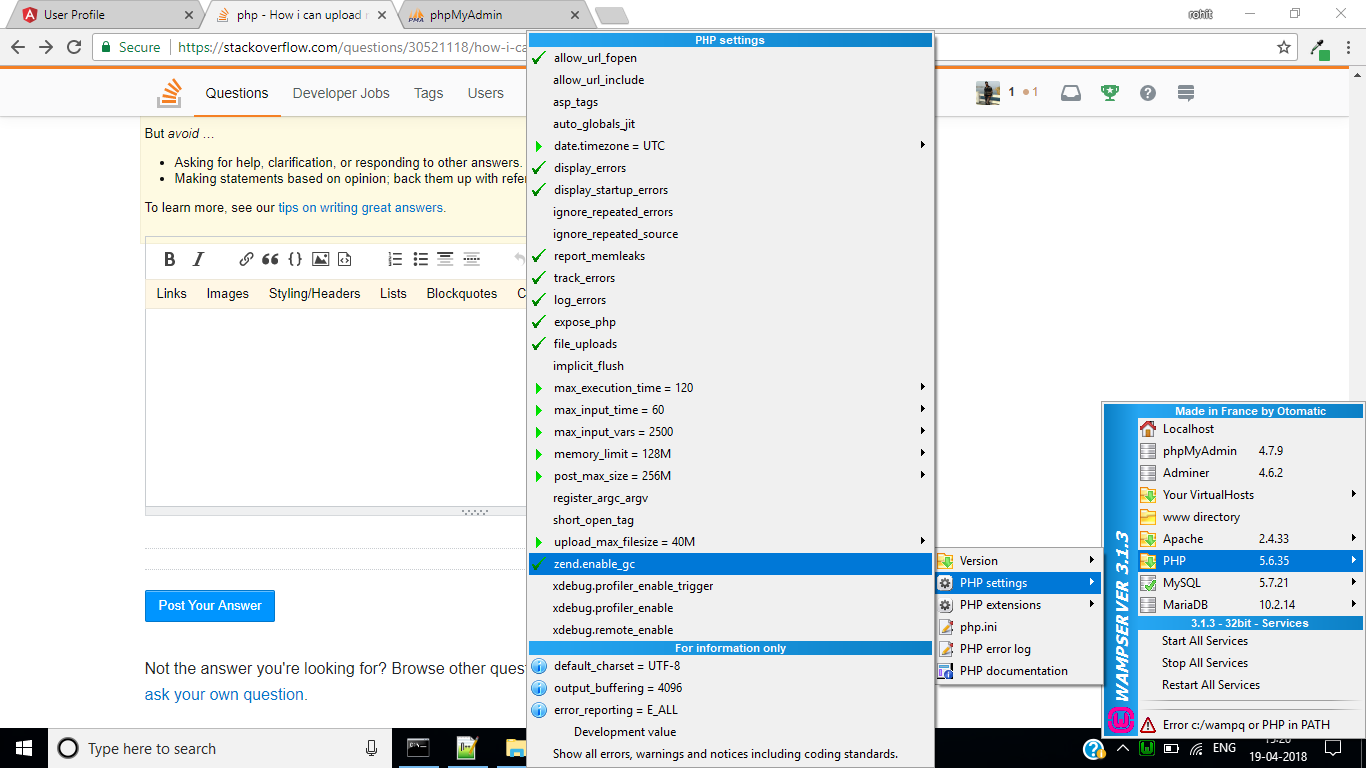The width and height of the screenshot is (1366, 768).
Task: Open the site switcher stack exchange icon
Action: (1186, 93)
